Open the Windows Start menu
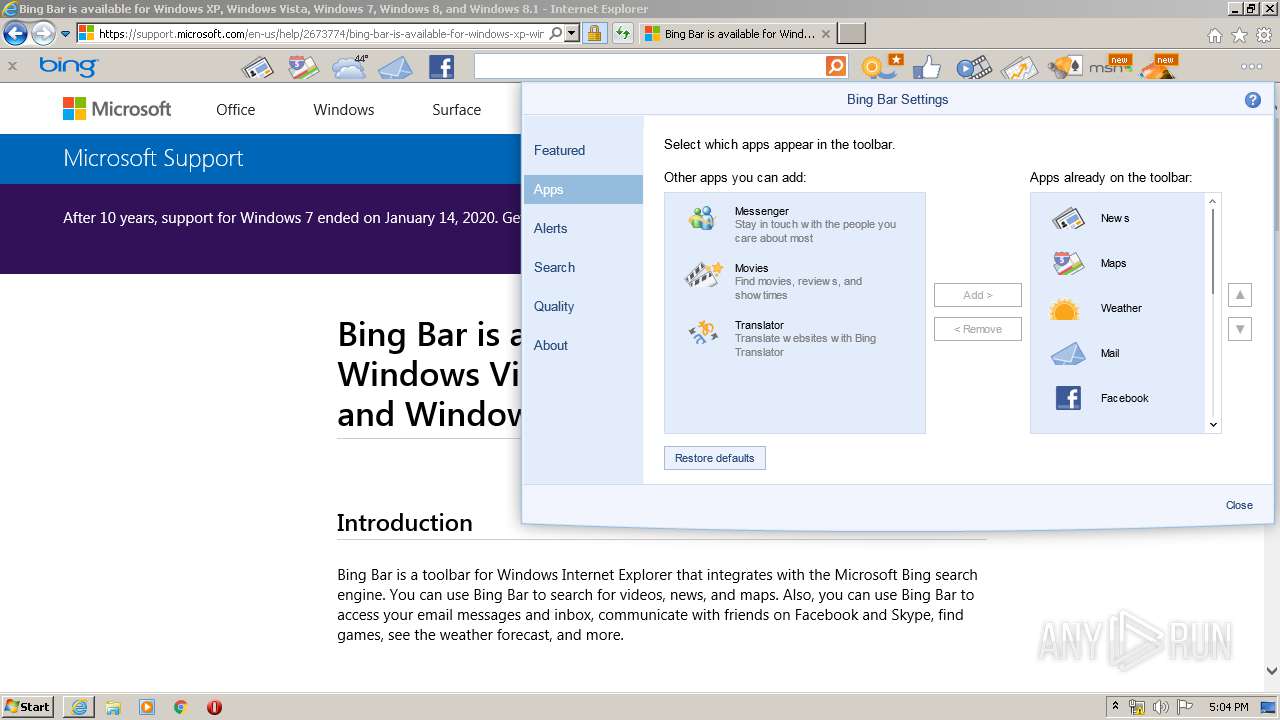Screen dimensions: 1280x720 (28, 706)
